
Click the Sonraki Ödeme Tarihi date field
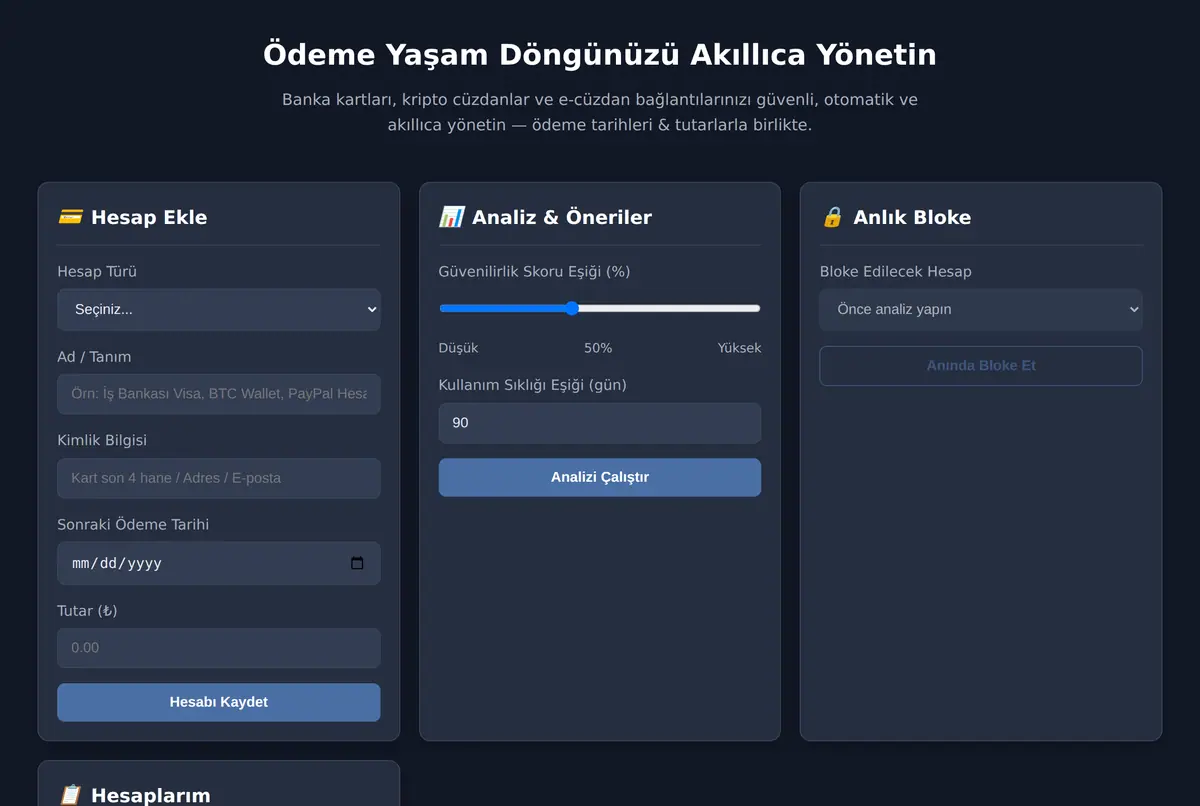[218, 563]
